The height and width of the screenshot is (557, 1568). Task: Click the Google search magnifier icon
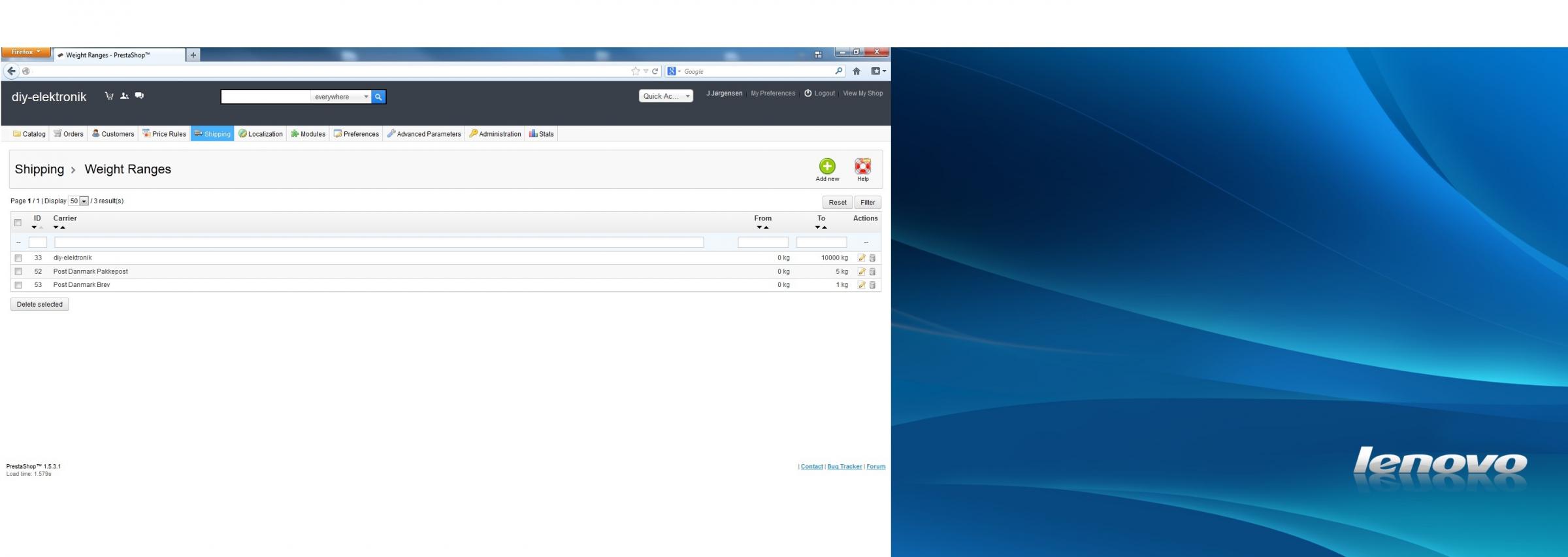(839, 71)
